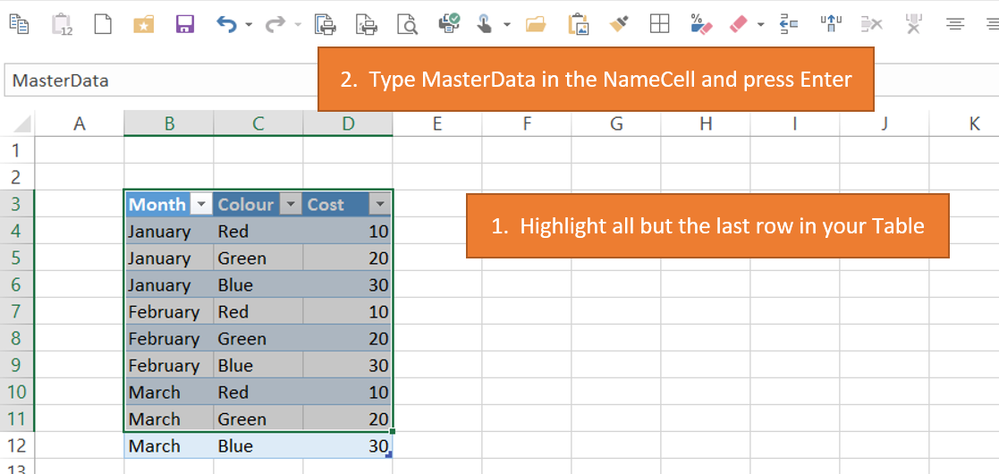Screen dimensions: 999x474
Task: Select row 3 header
Action: coord(17,205)
